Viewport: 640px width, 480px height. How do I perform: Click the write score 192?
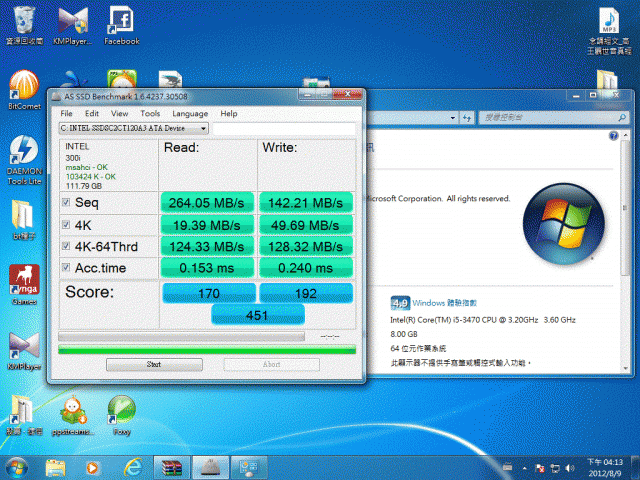[306, 293]
